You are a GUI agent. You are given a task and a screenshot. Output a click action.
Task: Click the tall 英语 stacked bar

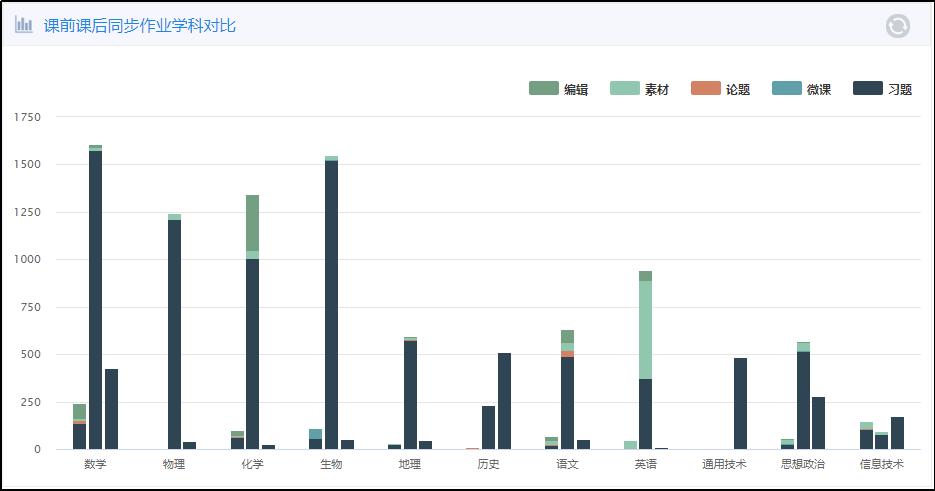tap(646, 360)
